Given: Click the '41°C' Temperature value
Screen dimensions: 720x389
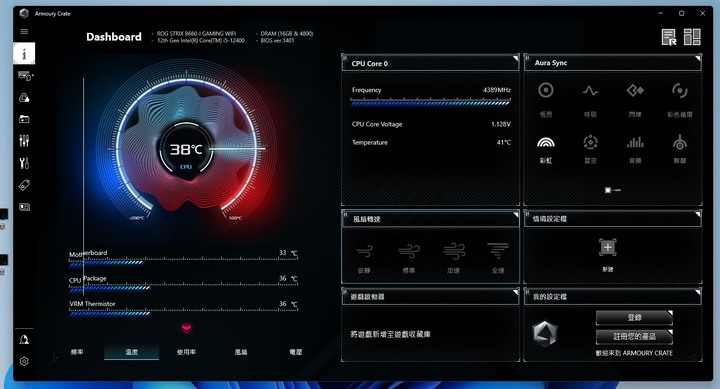Looking at the screenshot, I should point(504,142).
